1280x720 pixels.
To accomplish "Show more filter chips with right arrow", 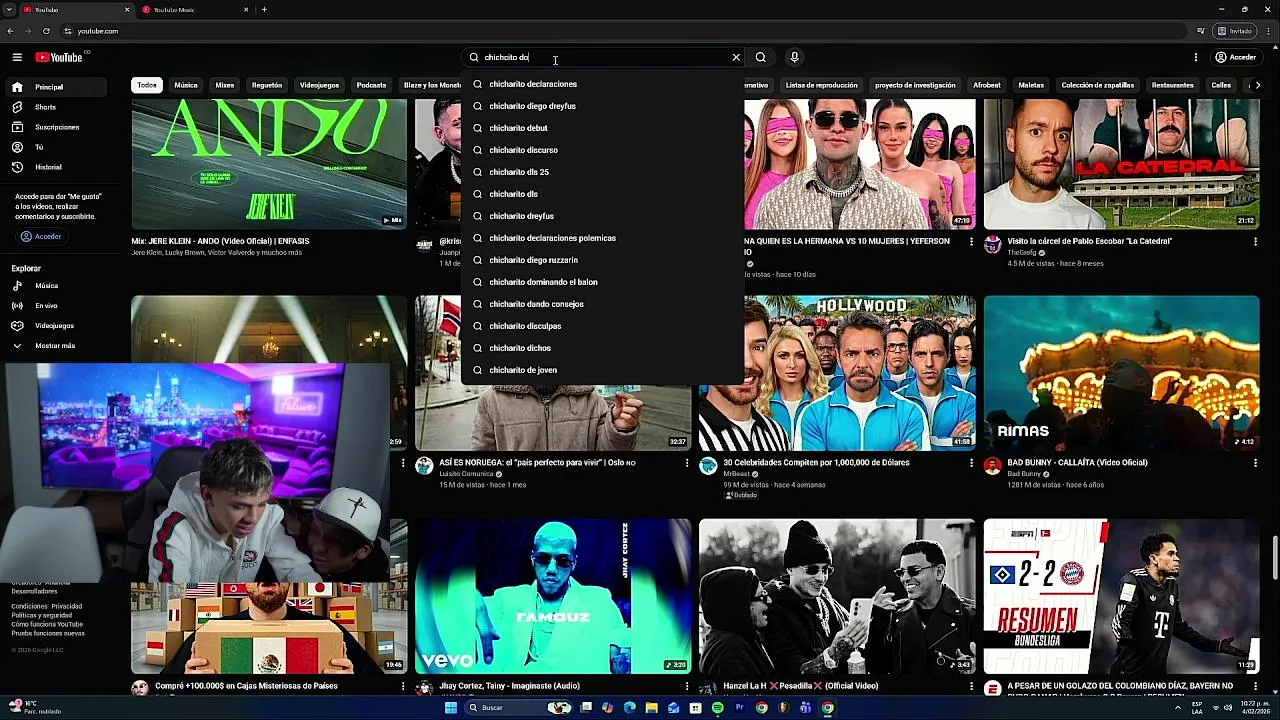I will (x=1257, y=85).
